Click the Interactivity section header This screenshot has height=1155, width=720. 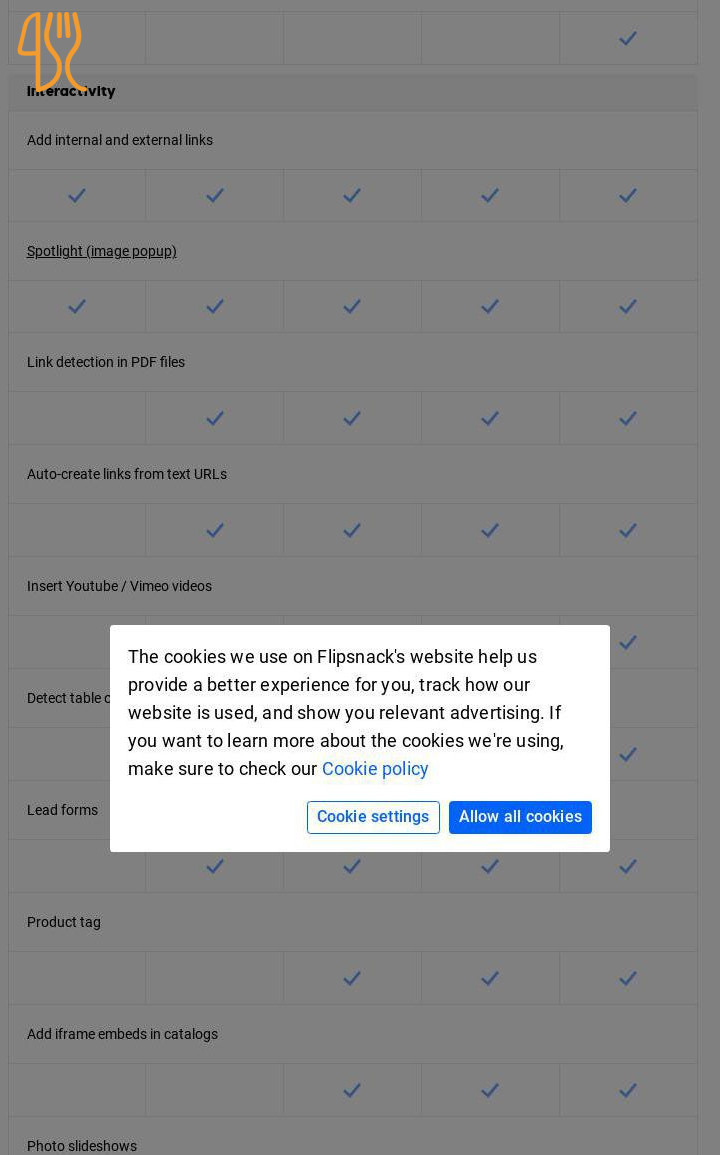point(72,91)
